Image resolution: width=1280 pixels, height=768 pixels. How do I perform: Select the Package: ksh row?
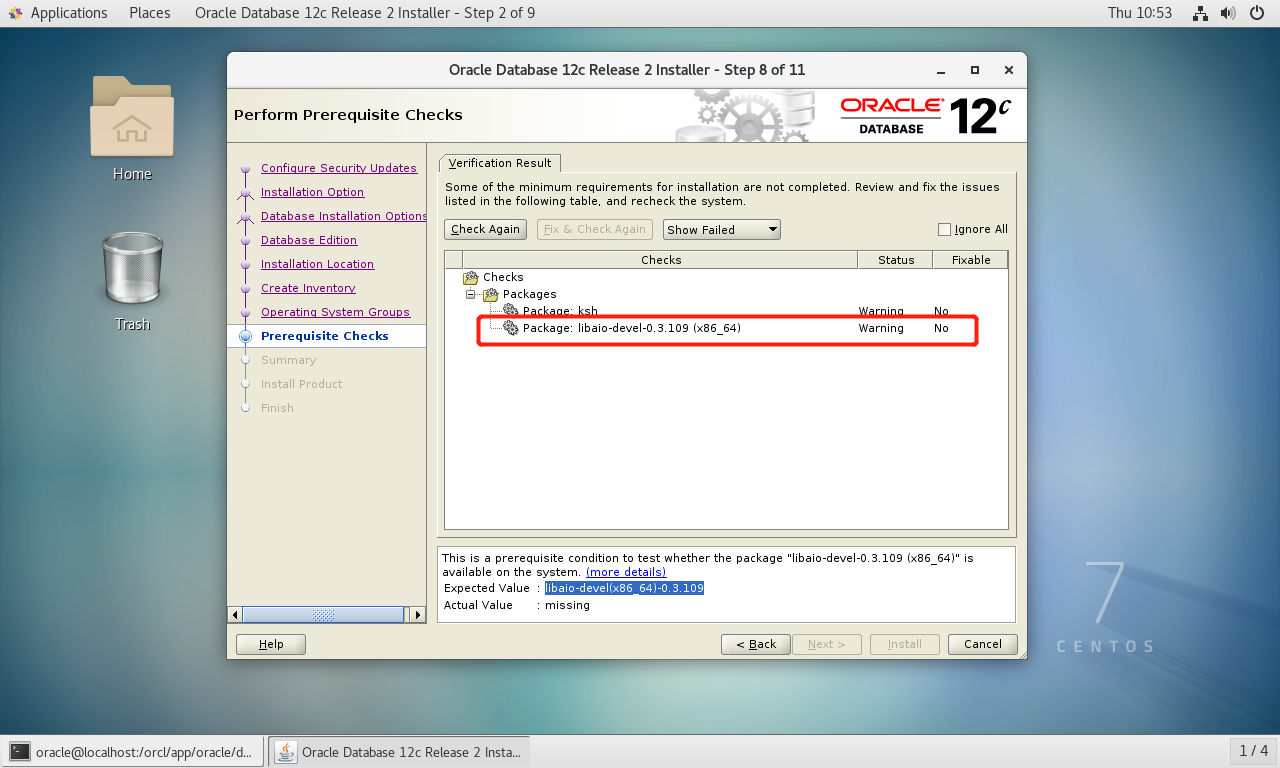click(726, 311)
